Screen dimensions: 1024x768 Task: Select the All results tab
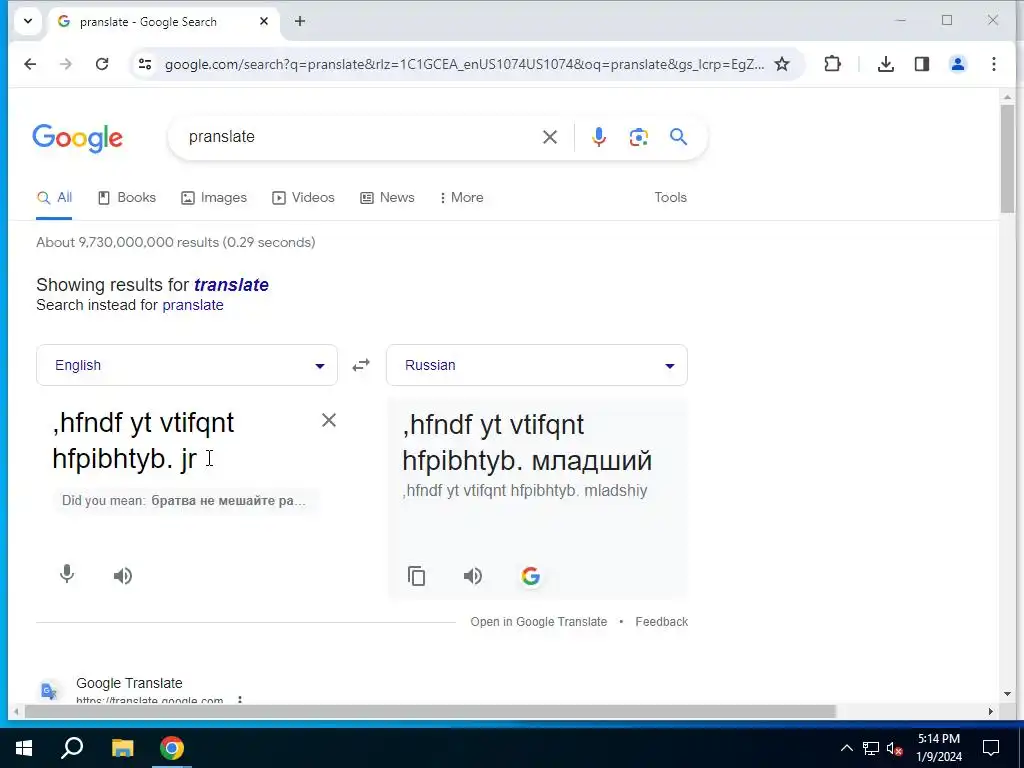[55, 197]
